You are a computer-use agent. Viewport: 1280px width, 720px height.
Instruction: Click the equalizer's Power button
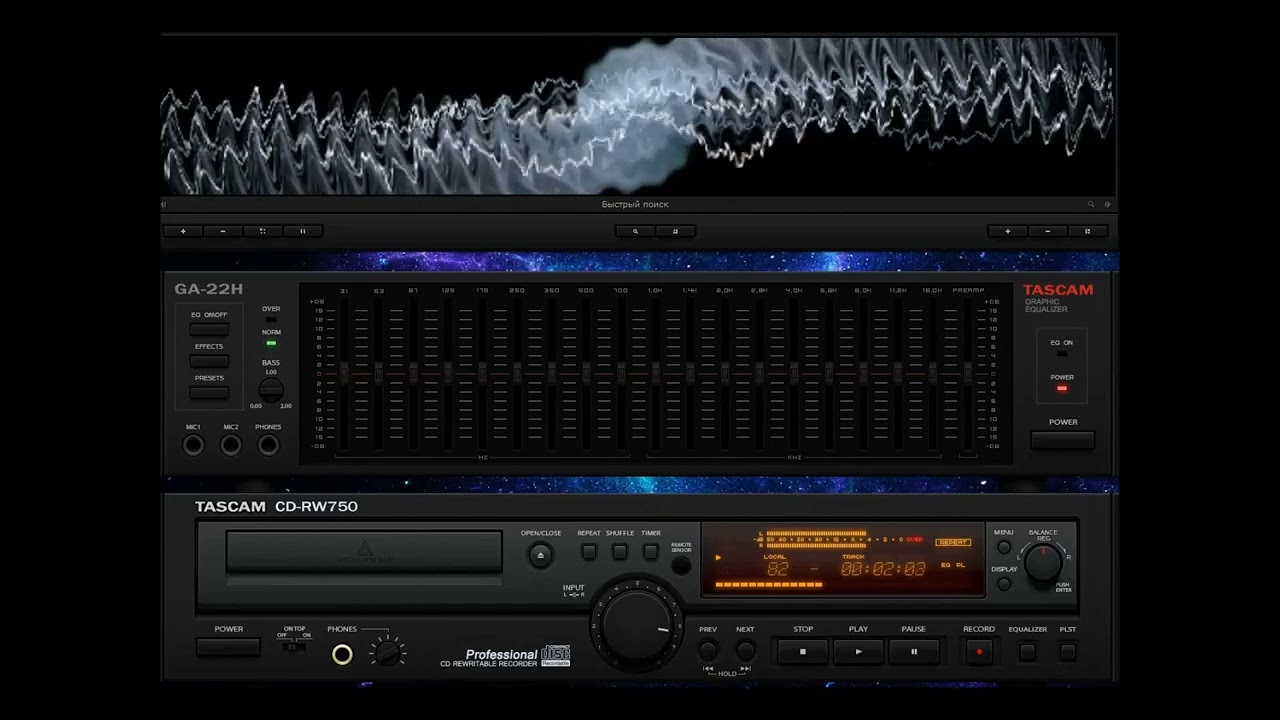point(1063,440)
